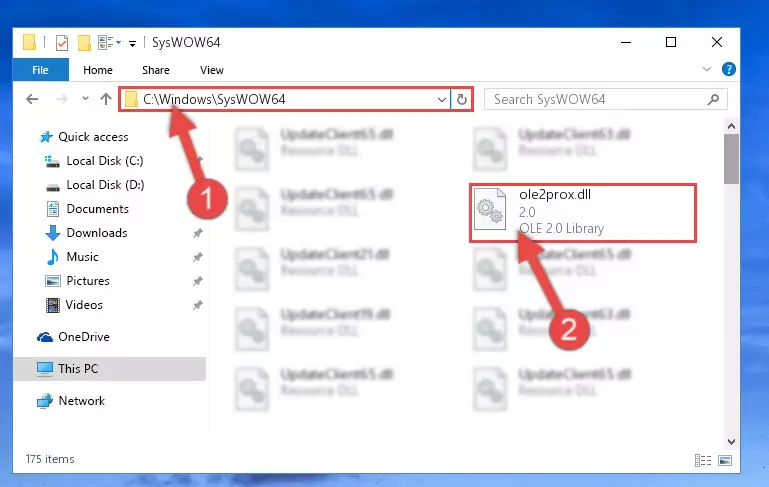Click the pin icon beside Music
Viewport: 769px width, 487px height.
click(198, 257)
